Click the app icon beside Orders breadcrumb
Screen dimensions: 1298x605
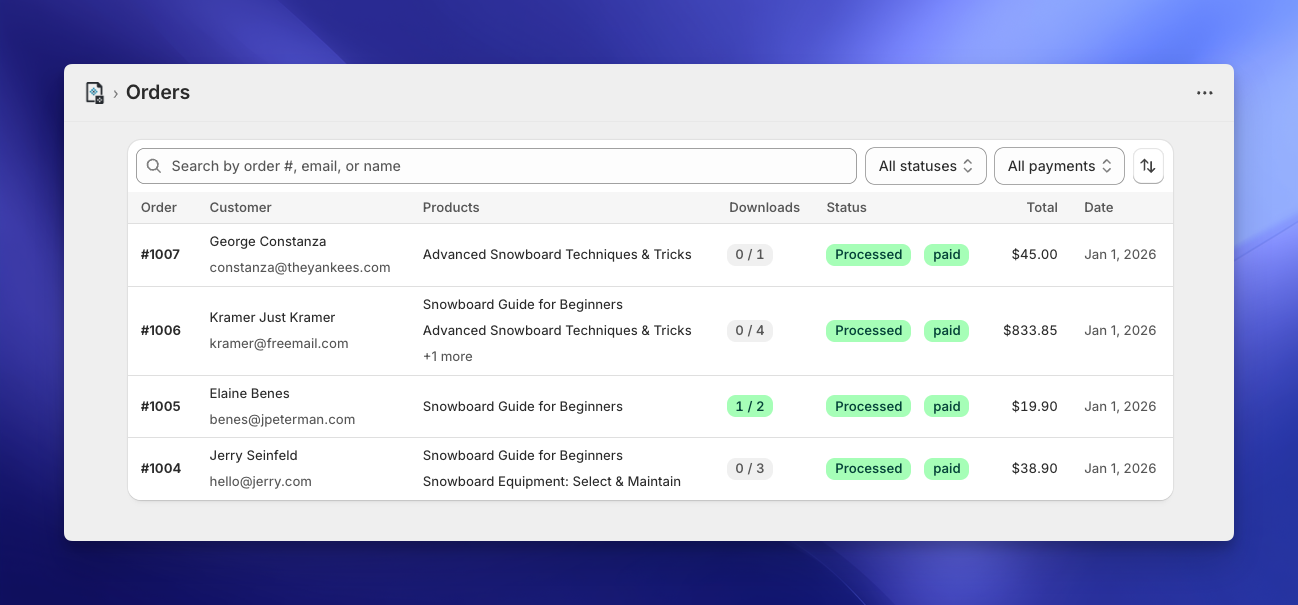click(94, 93)
